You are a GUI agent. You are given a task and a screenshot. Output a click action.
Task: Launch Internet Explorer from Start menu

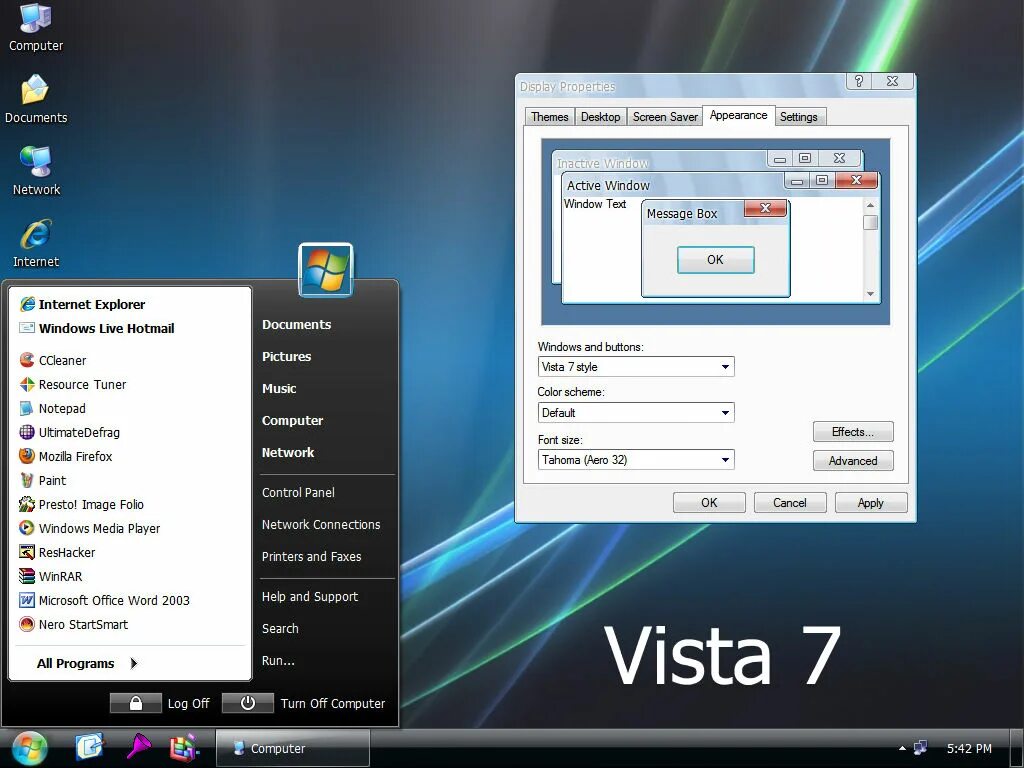coord(82,304)
